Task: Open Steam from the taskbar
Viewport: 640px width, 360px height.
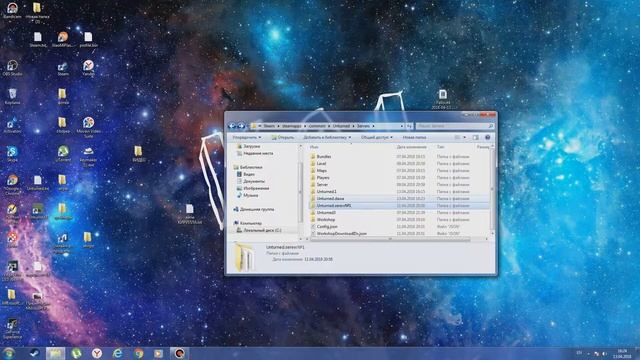Action: [34, 353]
